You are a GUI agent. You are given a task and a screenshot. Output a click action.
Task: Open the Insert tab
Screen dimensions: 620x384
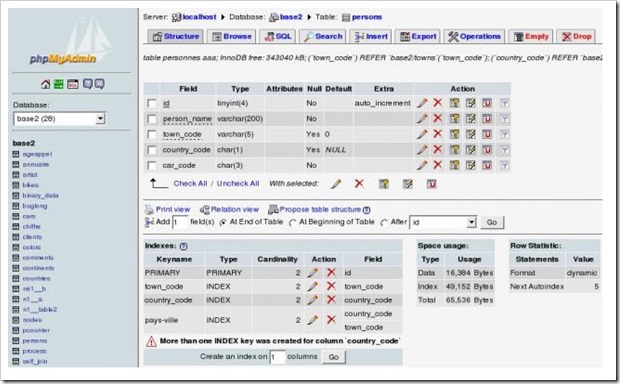[371, 36]
